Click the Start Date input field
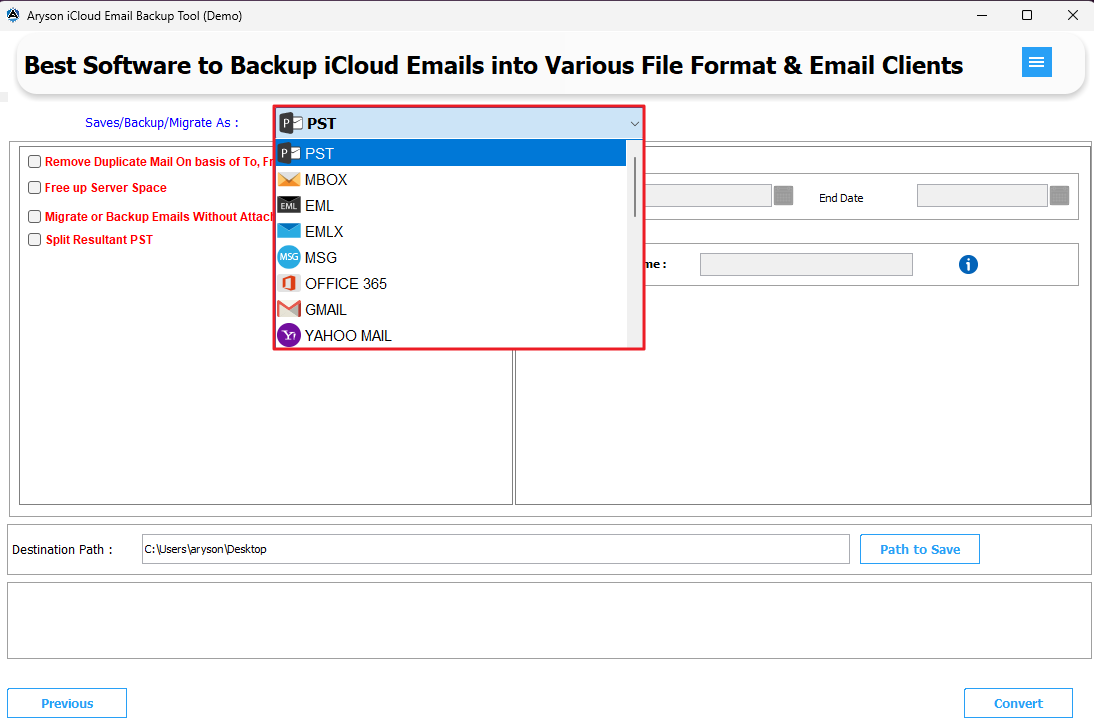 click(x=707, y=195)
